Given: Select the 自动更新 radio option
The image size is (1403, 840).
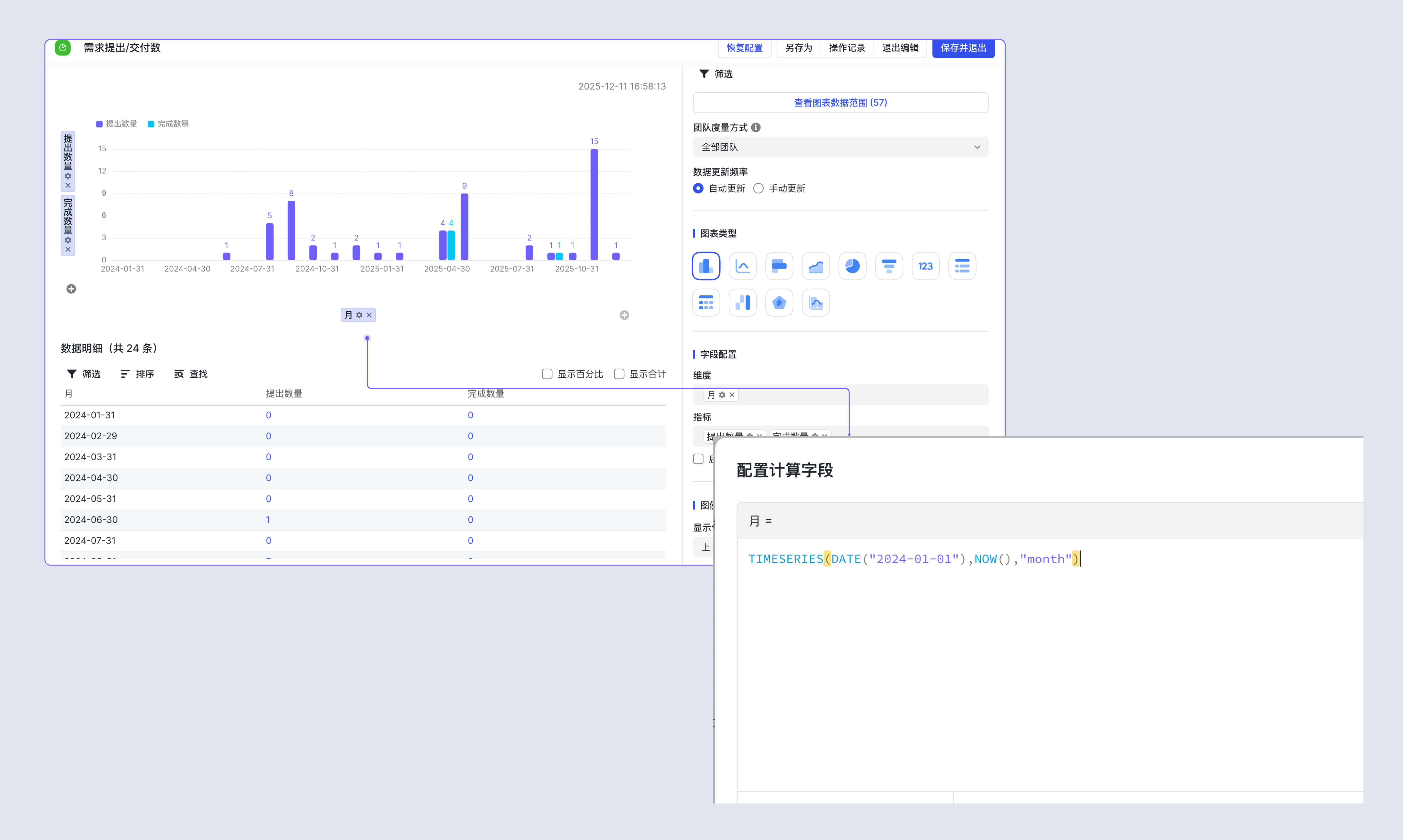Looking at the screenshot, I should [x=698, y=189].
